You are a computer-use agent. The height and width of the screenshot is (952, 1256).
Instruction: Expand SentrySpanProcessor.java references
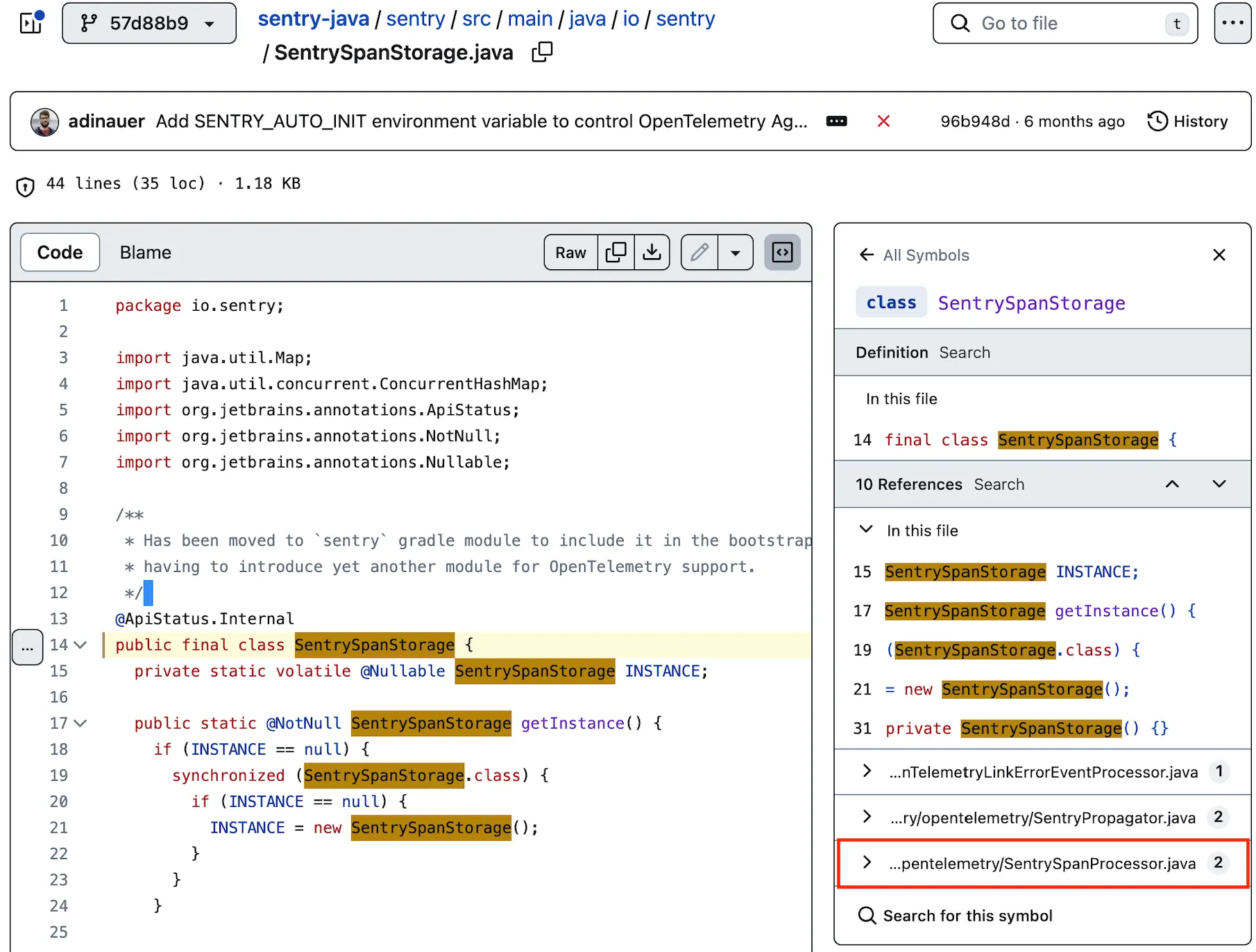(867, 862)
